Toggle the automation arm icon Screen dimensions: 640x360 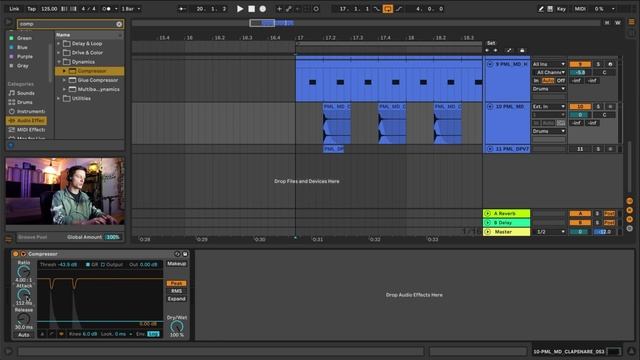click(x=289, y=9)
